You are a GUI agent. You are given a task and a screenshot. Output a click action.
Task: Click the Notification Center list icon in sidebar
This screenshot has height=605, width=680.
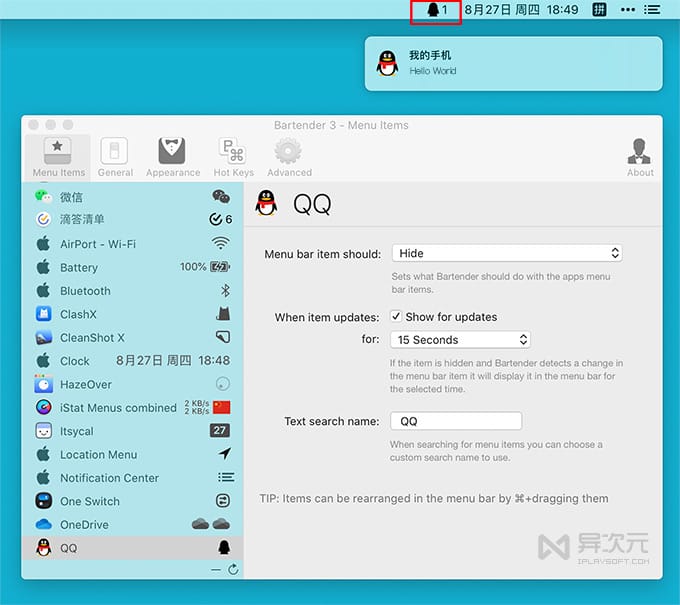point(226,477)
